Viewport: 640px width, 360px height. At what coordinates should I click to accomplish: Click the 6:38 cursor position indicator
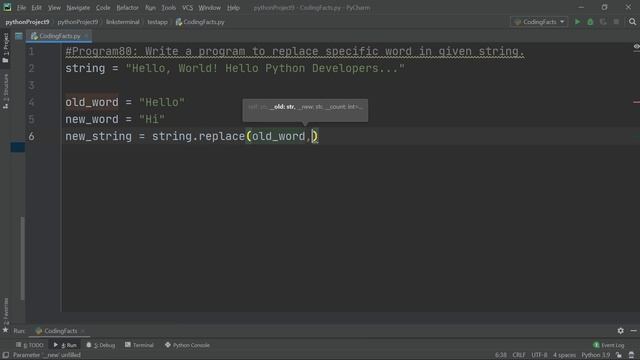point(500,355)
